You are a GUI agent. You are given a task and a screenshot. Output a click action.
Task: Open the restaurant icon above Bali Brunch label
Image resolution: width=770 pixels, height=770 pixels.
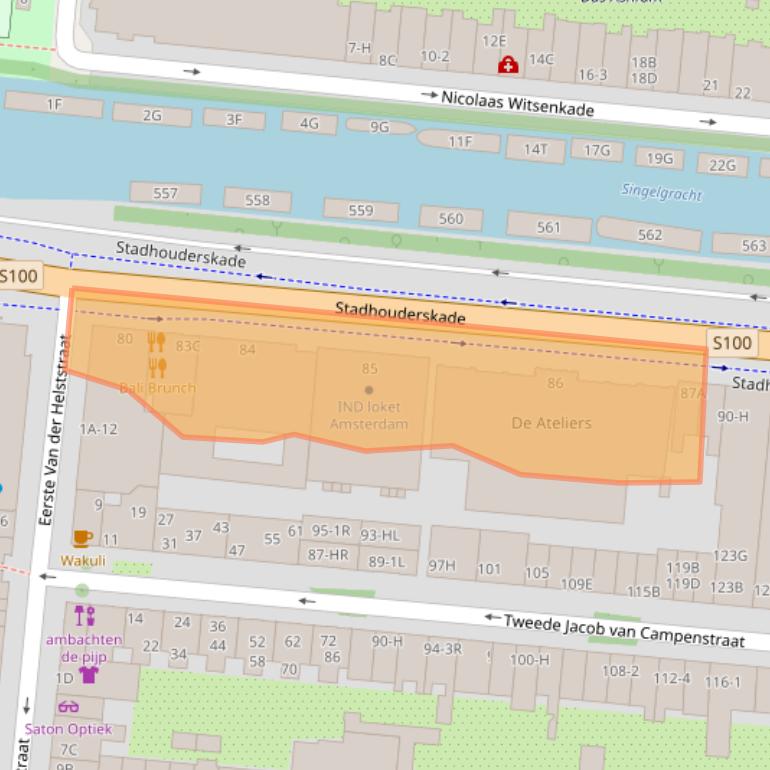[157, 369]
